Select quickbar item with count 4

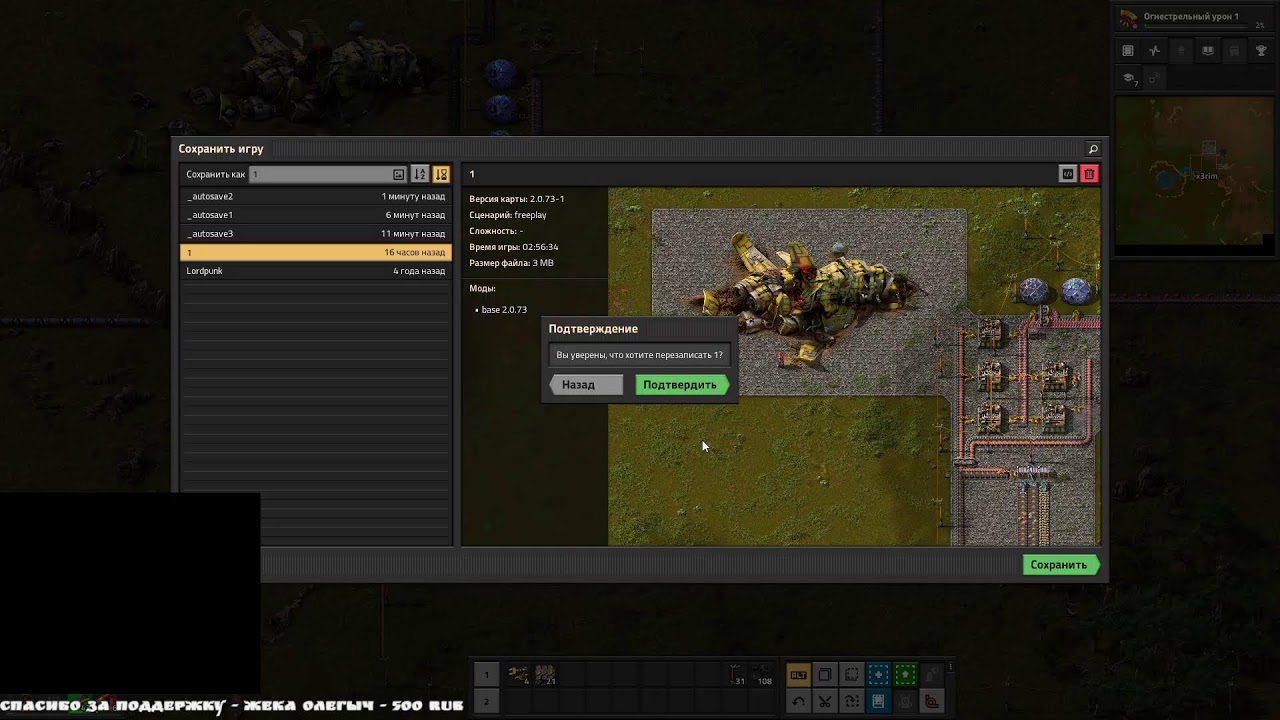pos(518,675)
